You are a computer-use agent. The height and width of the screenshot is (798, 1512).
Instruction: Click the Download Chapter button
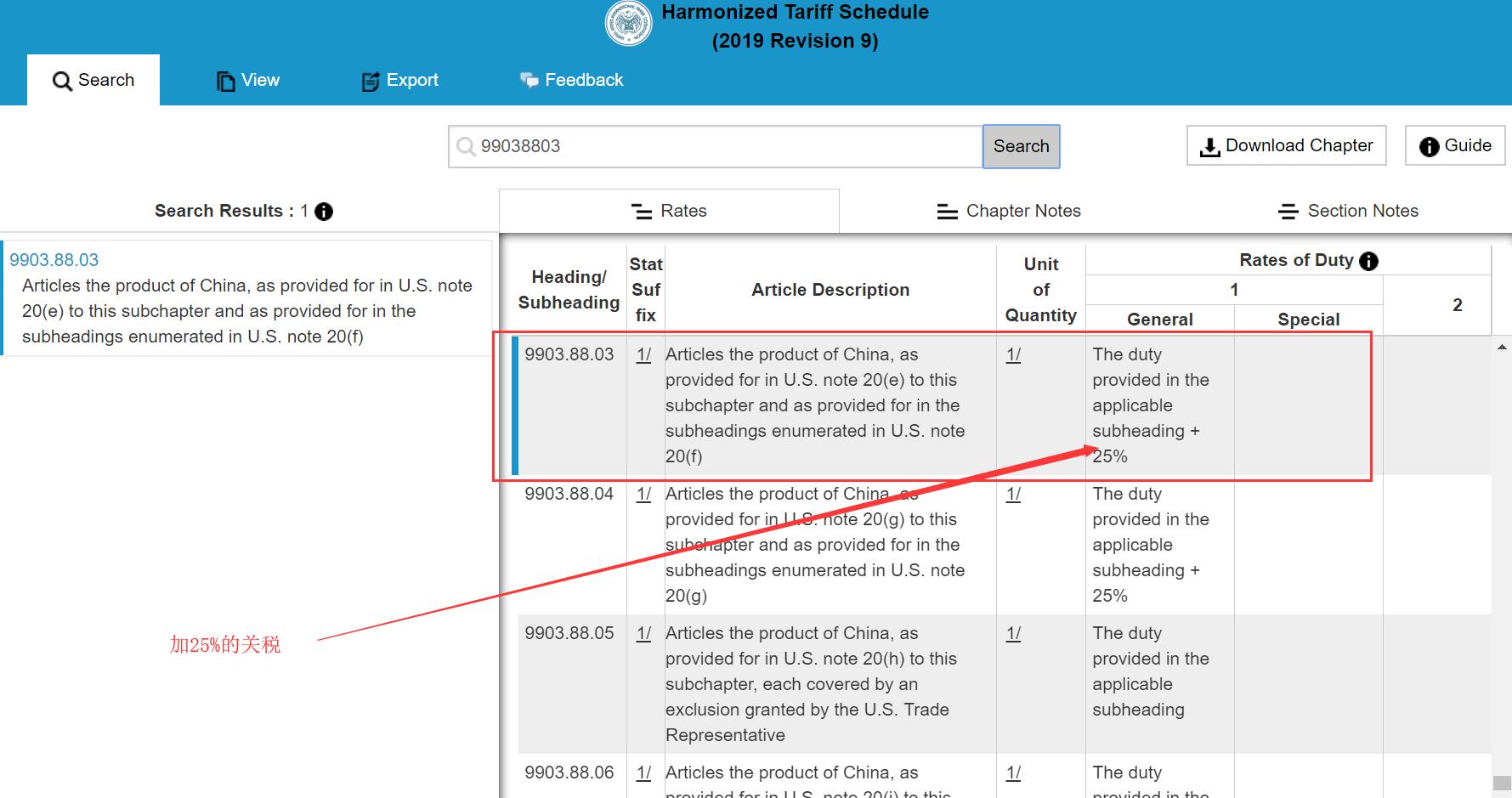[x=1286, y=145]
